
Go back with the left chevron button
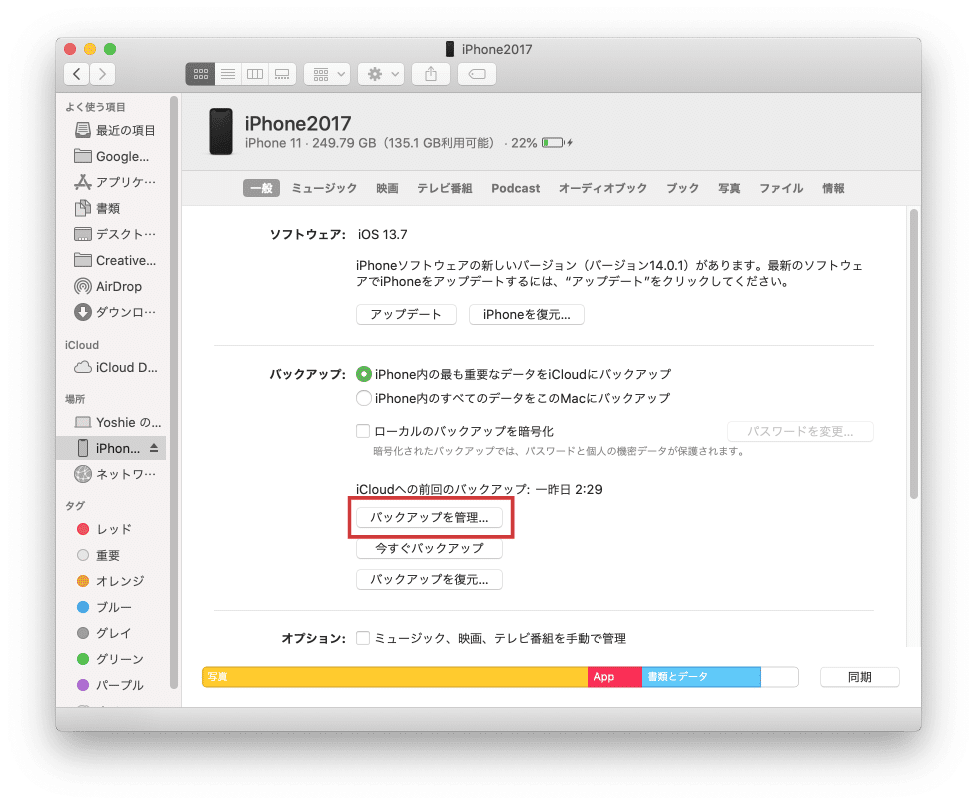(x=76, y=74)
